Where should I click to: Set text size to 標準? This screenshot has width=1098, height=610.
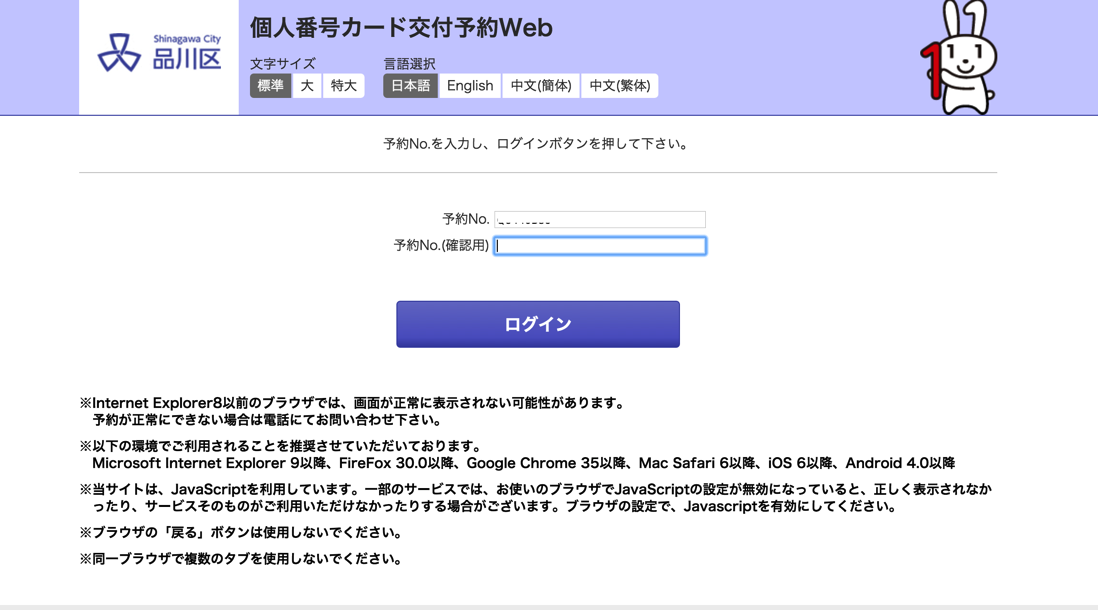[x=270, y=86]
